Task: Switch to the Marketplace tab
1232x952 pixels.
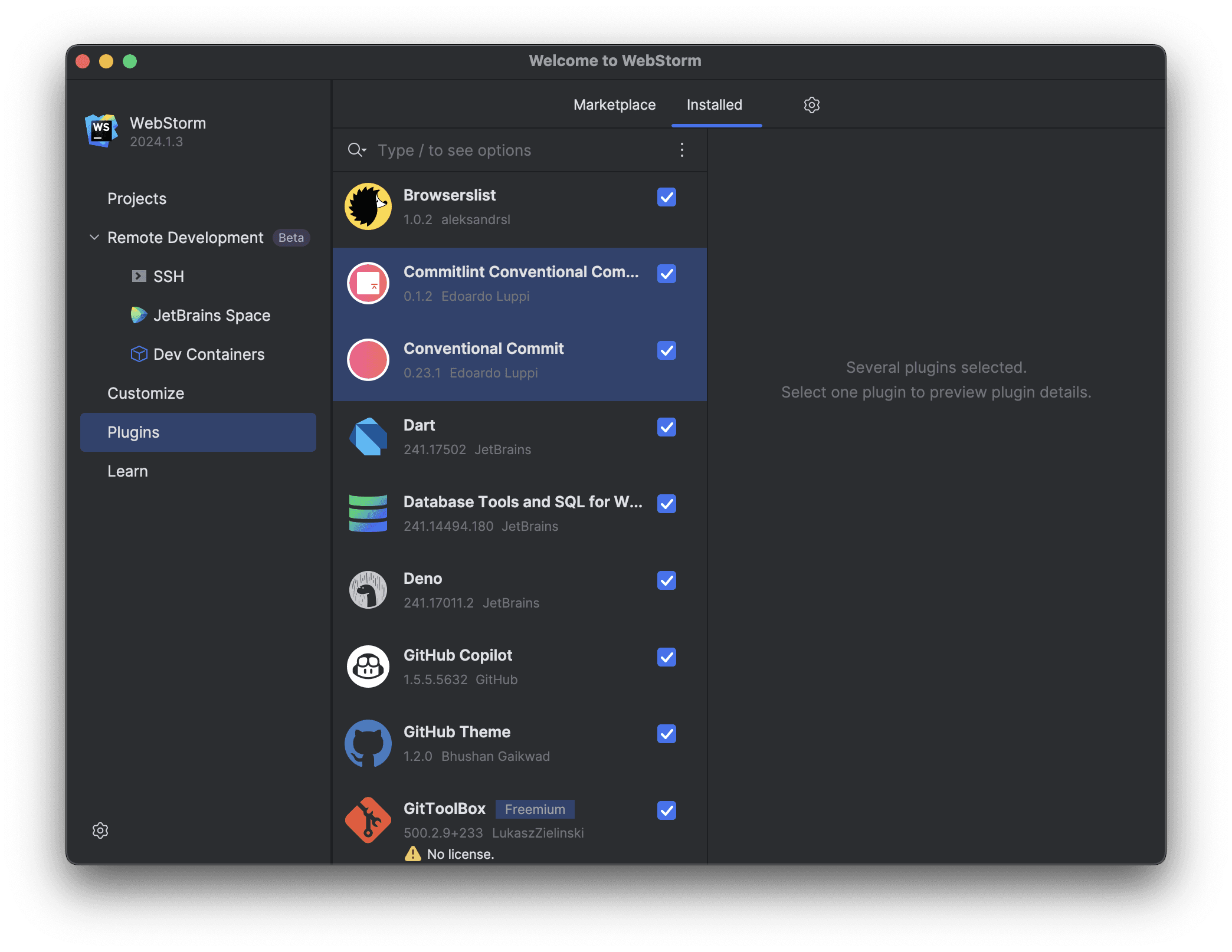Action: (x=614, y=105)
